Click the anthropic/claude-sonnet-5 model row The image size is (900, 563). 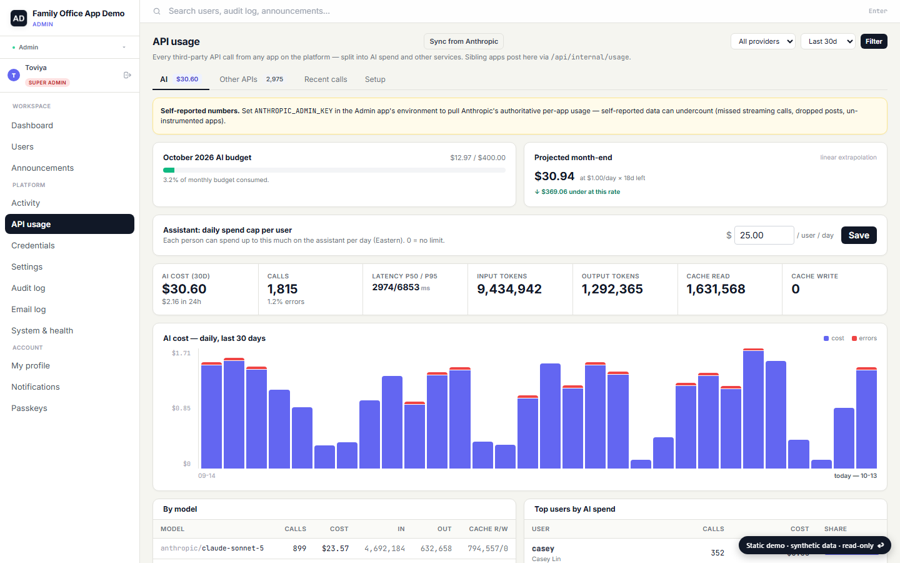[334, 548]
